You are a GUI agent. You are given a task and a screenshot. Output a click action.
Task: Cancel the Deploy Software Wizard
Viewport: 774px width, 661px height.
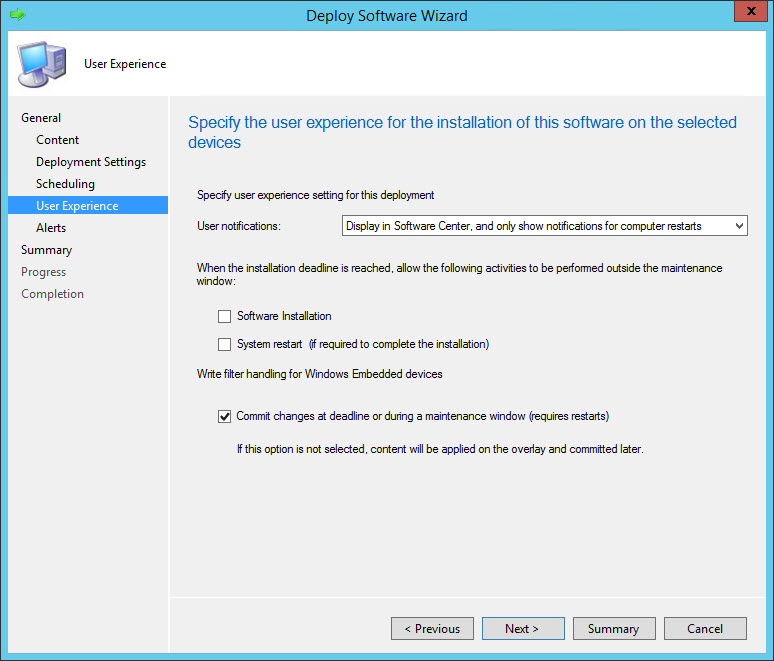tap(705, 629)
